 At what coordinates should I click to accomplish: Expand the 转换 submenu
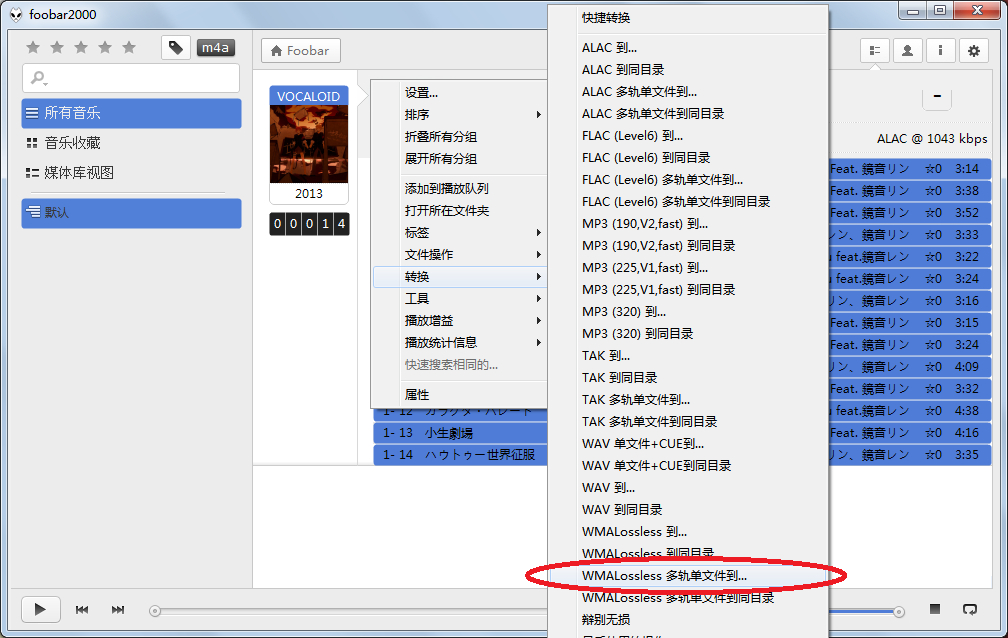pos(460,277)
